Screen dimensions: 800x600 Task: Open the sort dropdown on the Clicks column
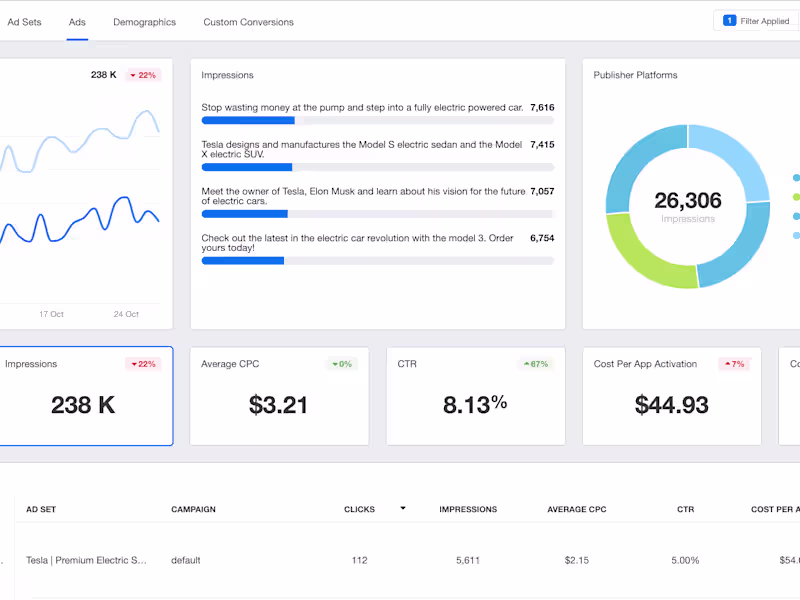pyautogui.click(x=403, y=508)
